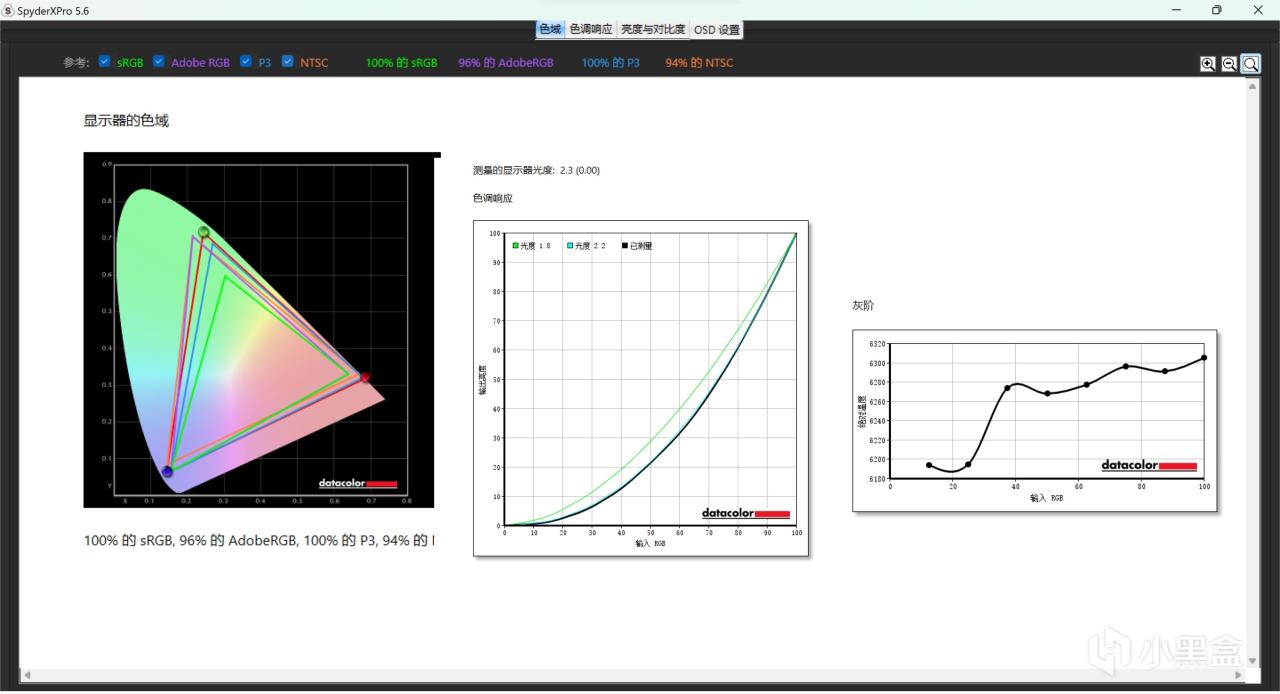1280x694 pixels.
Task: Toggle the P3 reference checkbox
Action: coord(246,62)
